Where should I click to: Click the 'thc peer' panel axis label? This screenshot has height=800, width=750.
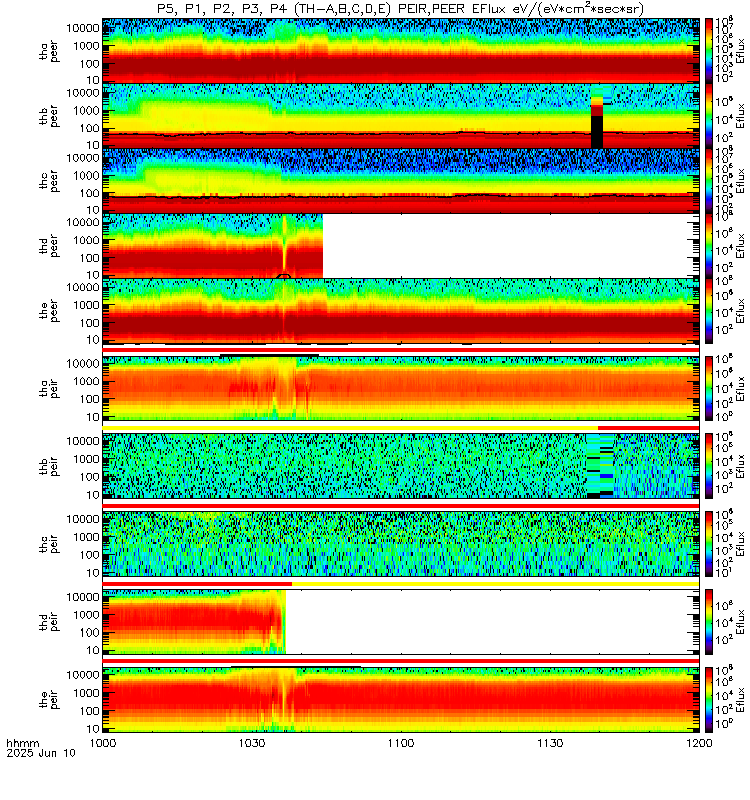point(49,181)
